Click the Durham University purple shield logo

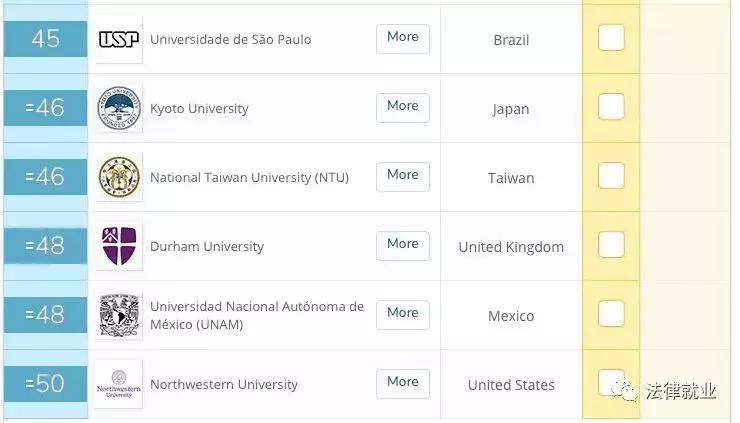(x=119, y=247)
